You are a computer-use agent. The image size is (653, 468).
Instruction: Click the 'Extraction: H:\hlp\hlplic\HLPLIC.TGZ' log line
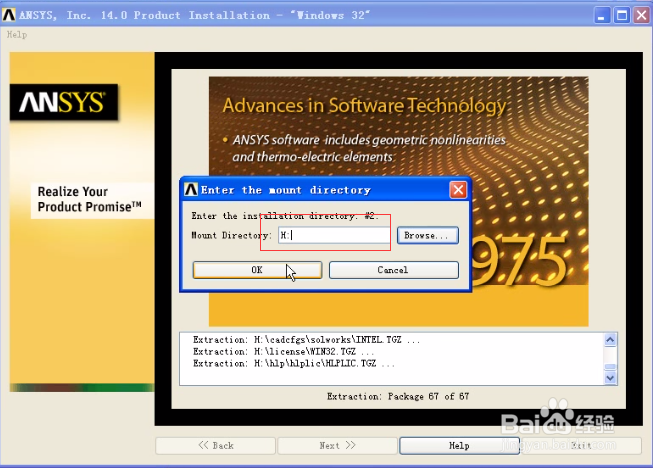coord(293,363)
